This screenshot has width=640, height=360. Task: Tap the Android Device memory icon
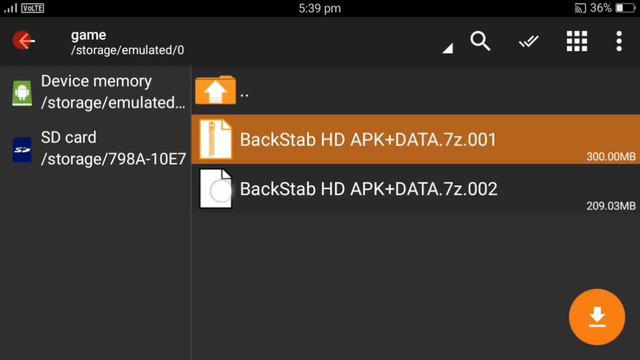[22, 93]
